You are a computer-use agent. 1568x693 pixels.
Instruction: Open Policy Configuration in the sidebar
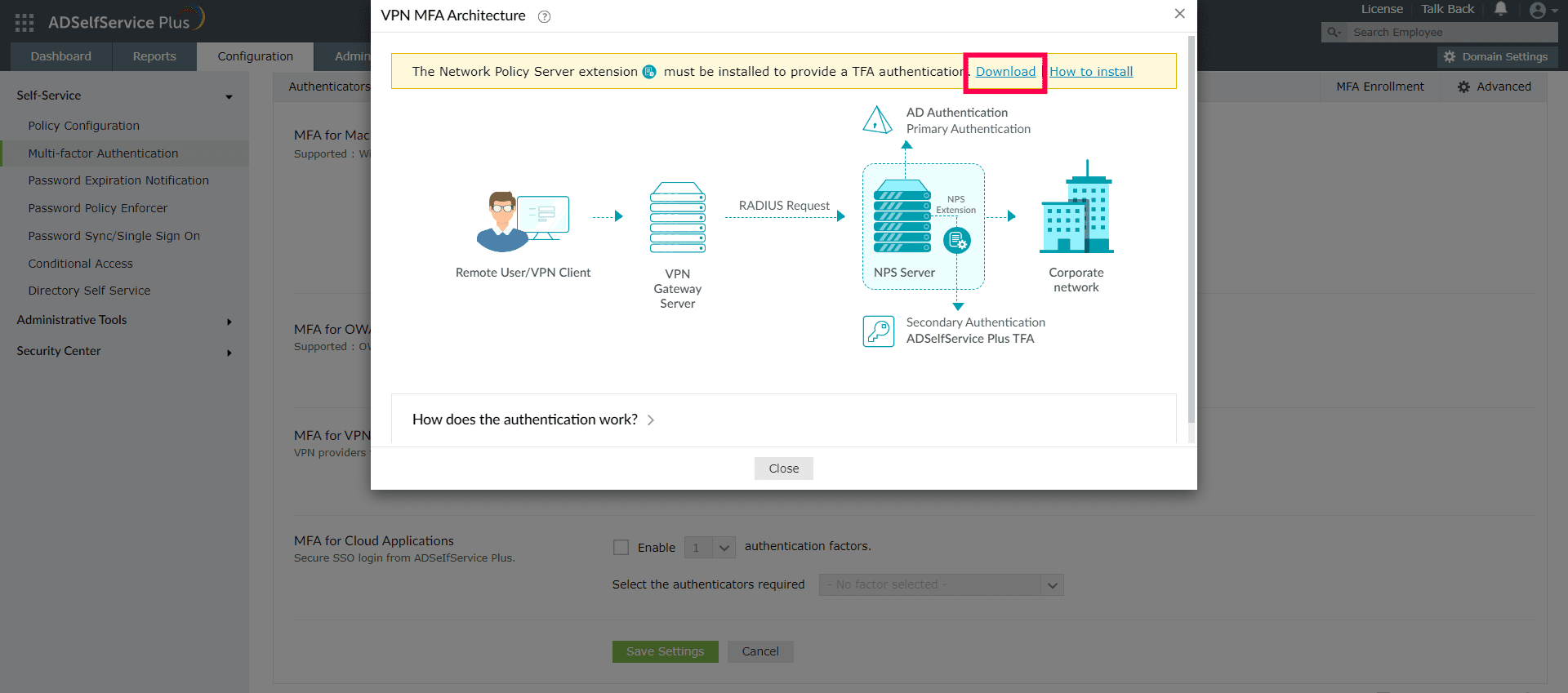pyautogui.click(x=83, y=126)
